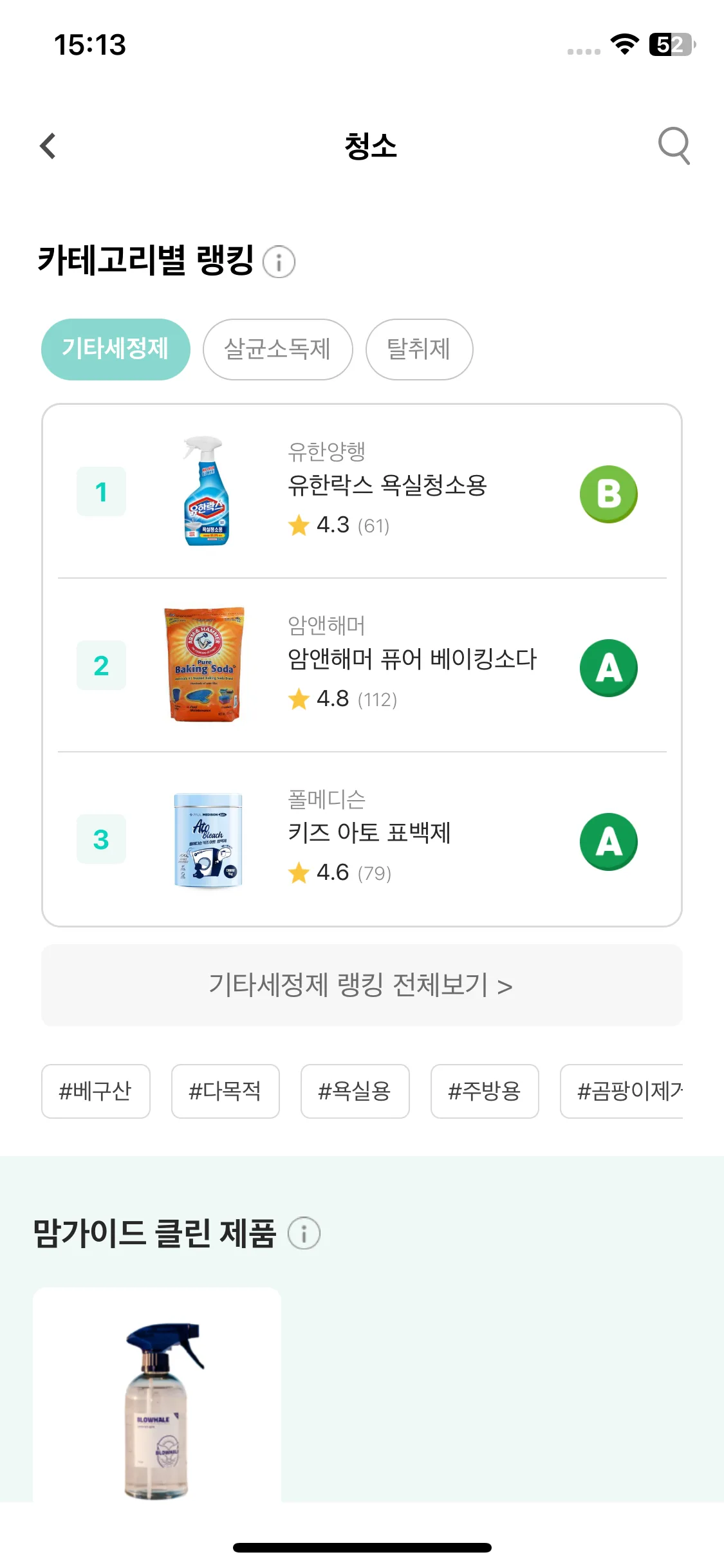
Task: Switch to the 탈취제 tab
Action: [420, 350]
